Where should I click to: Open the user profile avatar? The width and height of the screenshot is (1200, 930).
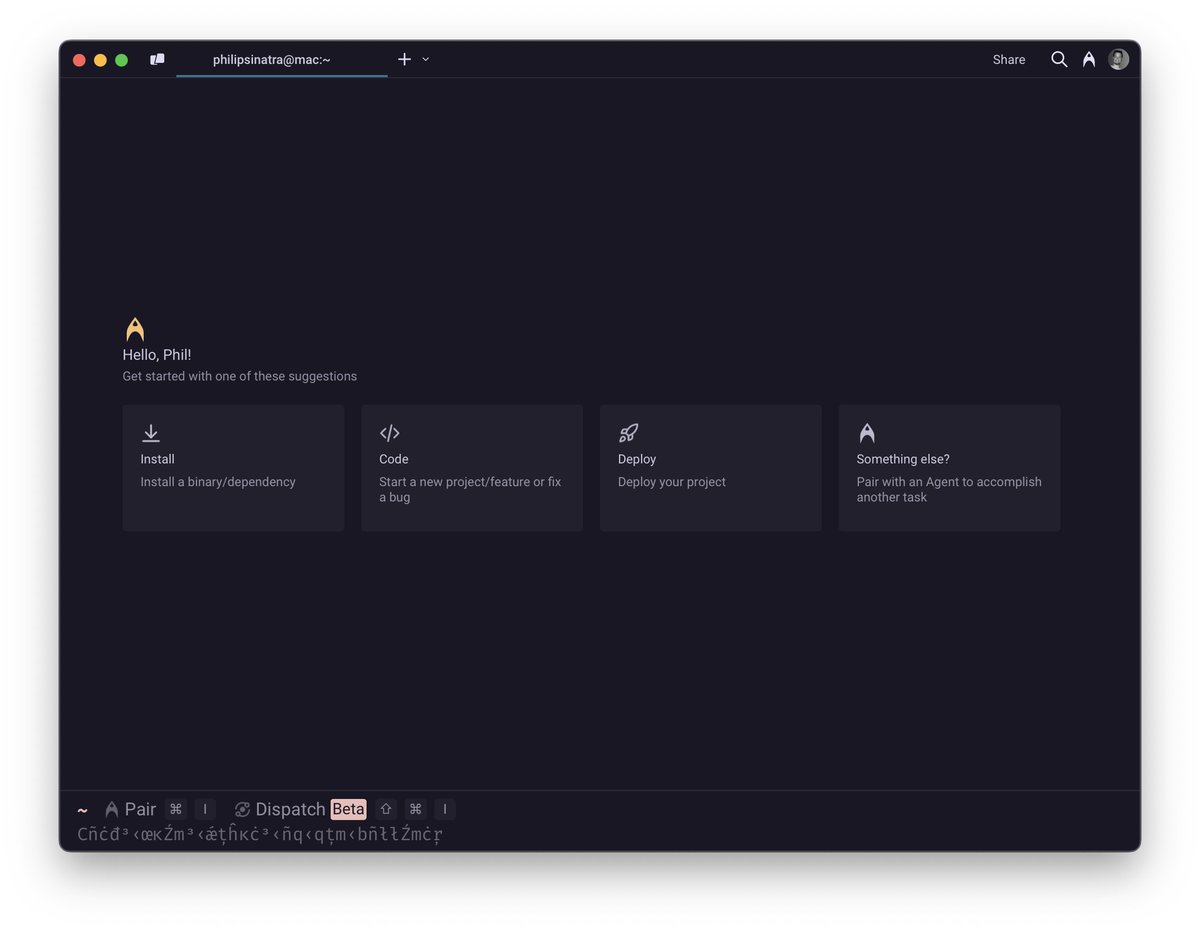click(1119, 60)
